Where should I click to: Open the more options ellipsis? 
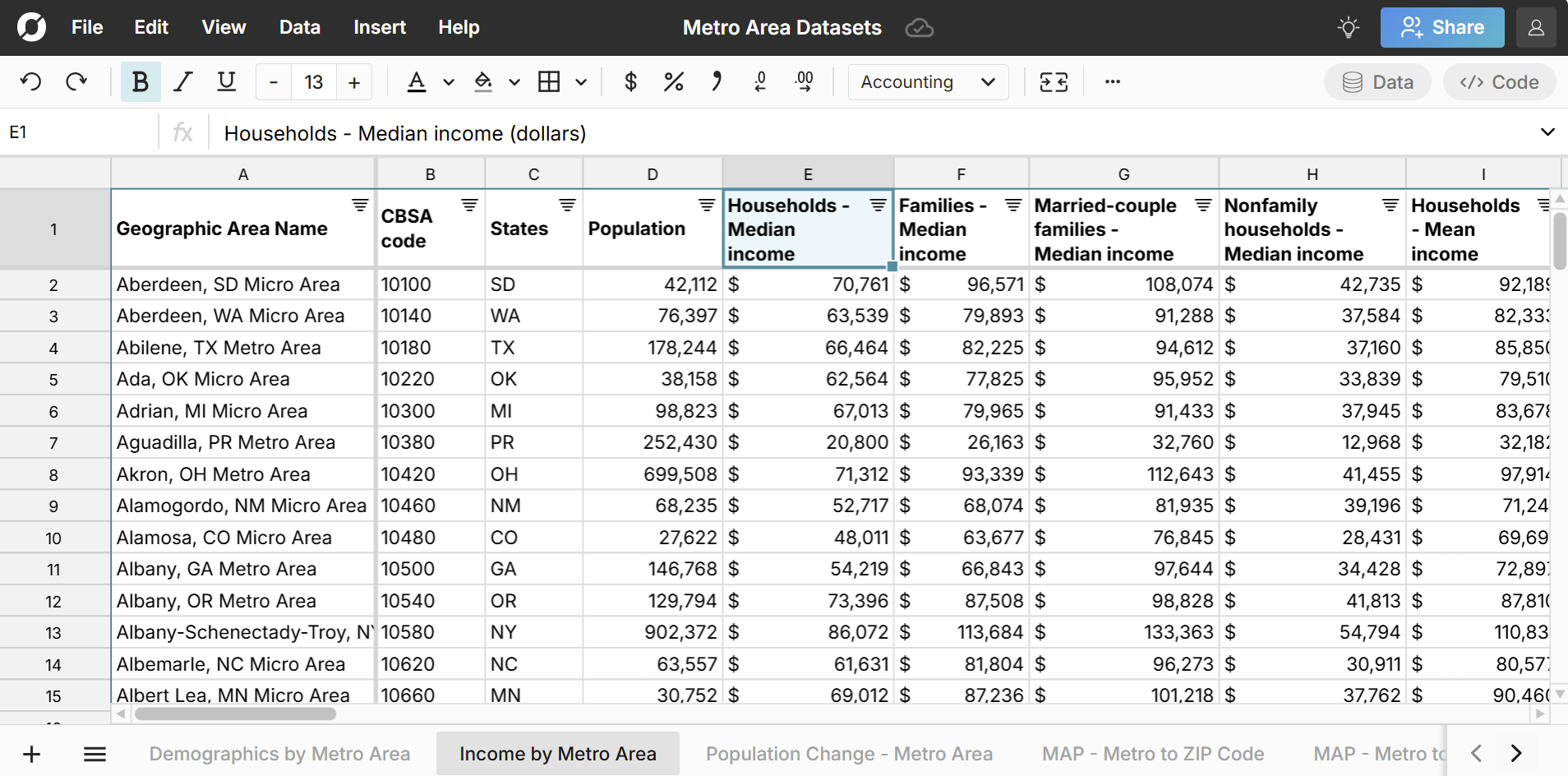point(1112,82)
